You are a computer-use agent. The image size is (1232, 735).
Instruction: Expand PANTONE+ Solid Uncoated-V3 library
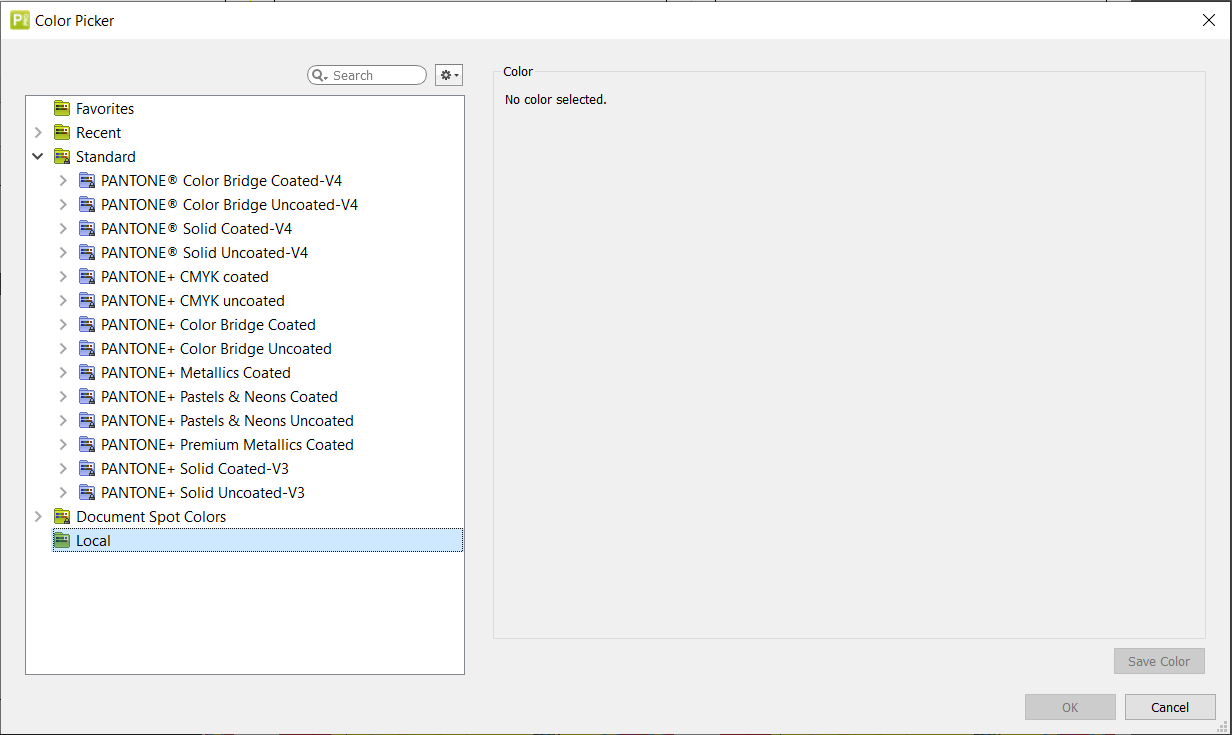click(63, 493)
